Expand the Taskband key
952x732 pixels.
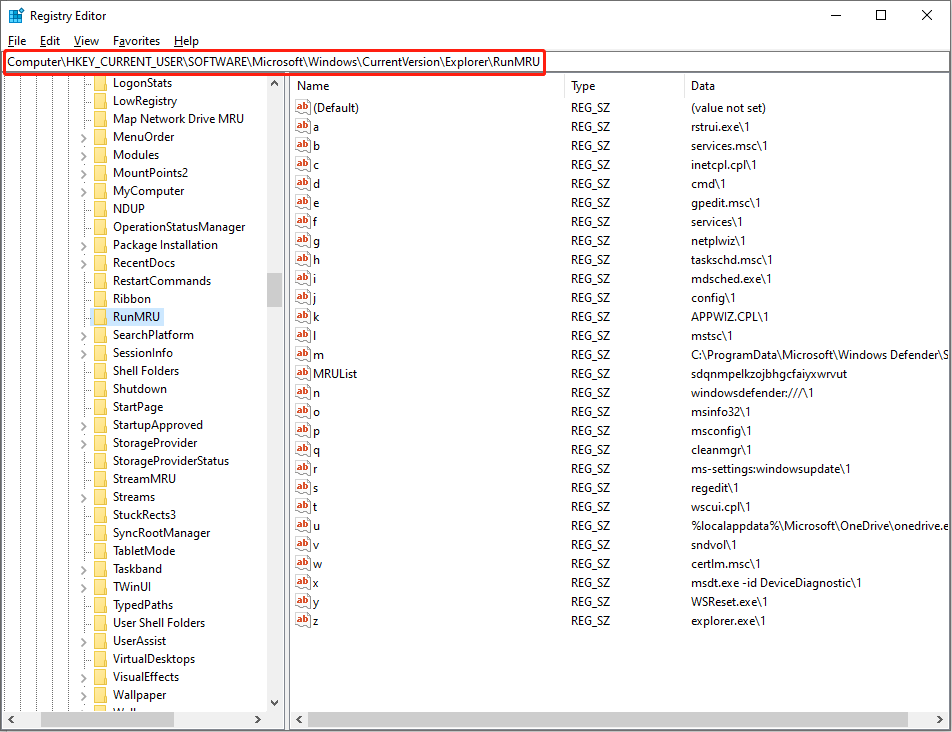tap(84, 569)
